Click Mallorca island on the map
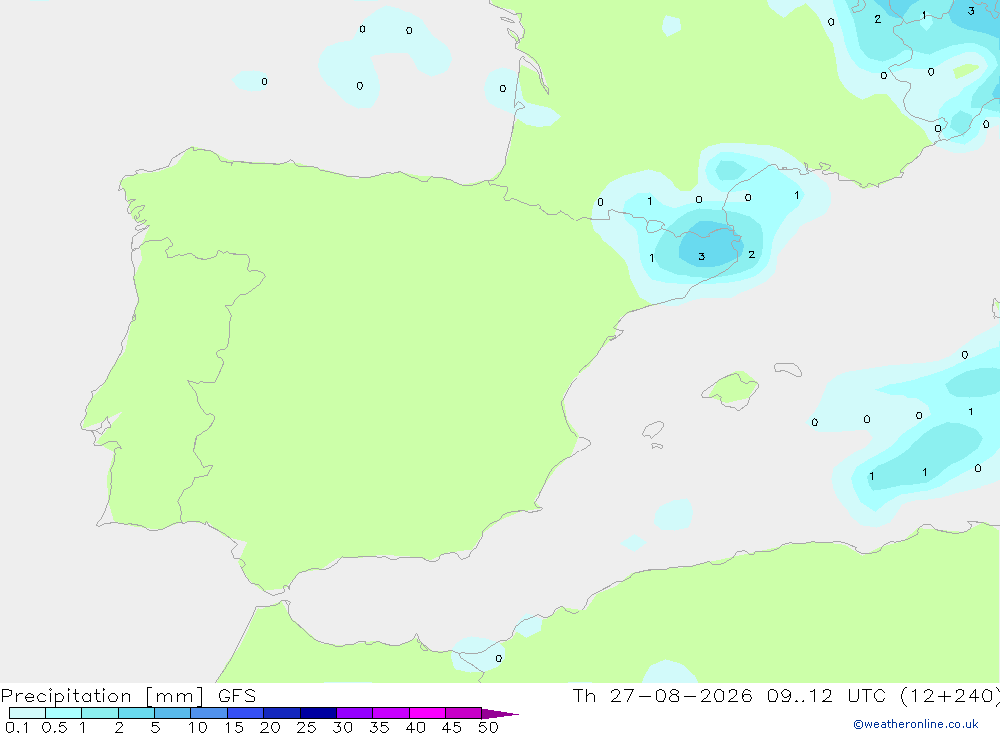 click(x=731, y=389)
